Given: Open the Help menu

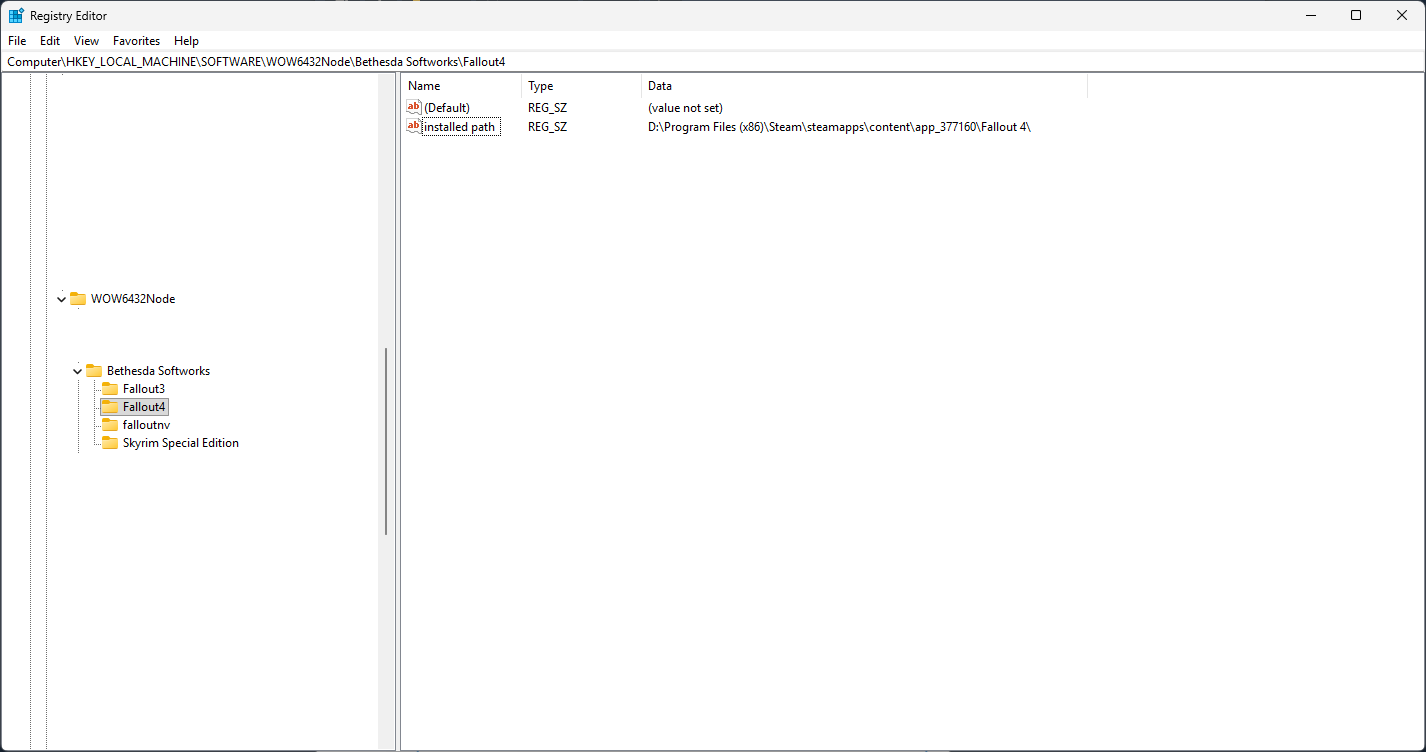Looking at the screenshot, I should (x=186, y=41).
